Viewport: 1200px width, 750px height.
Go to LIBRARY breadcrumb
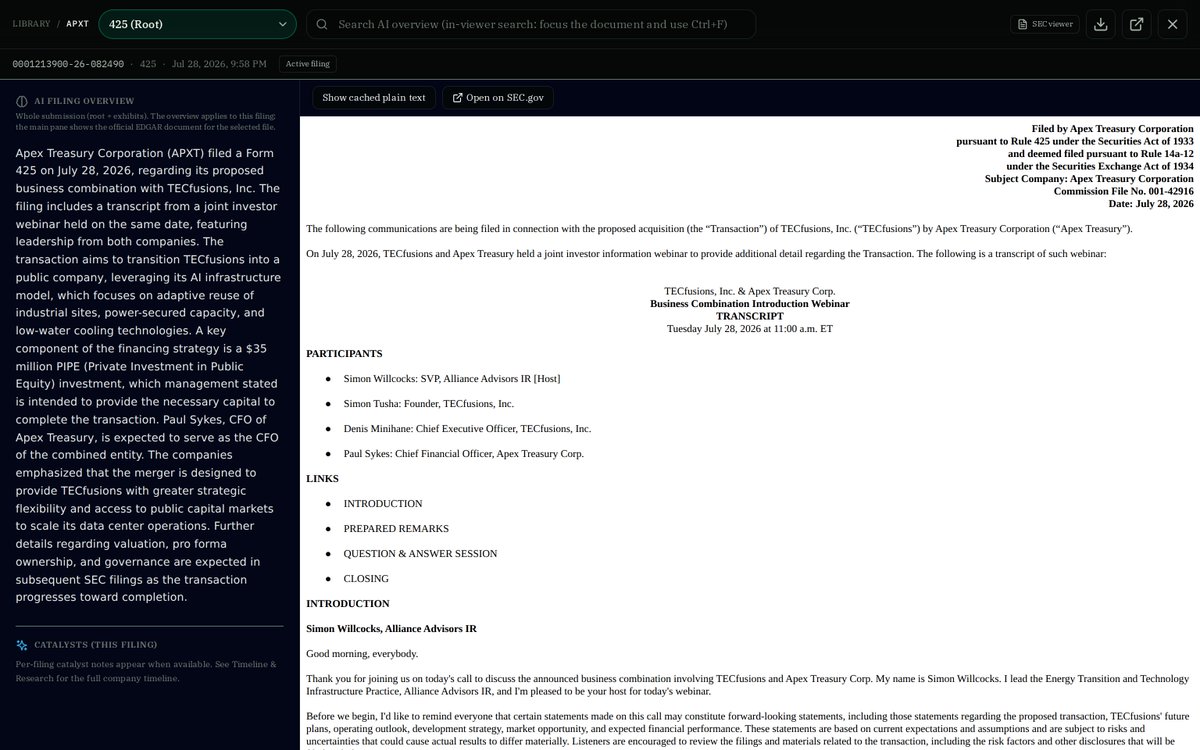(x=32, y=24)
